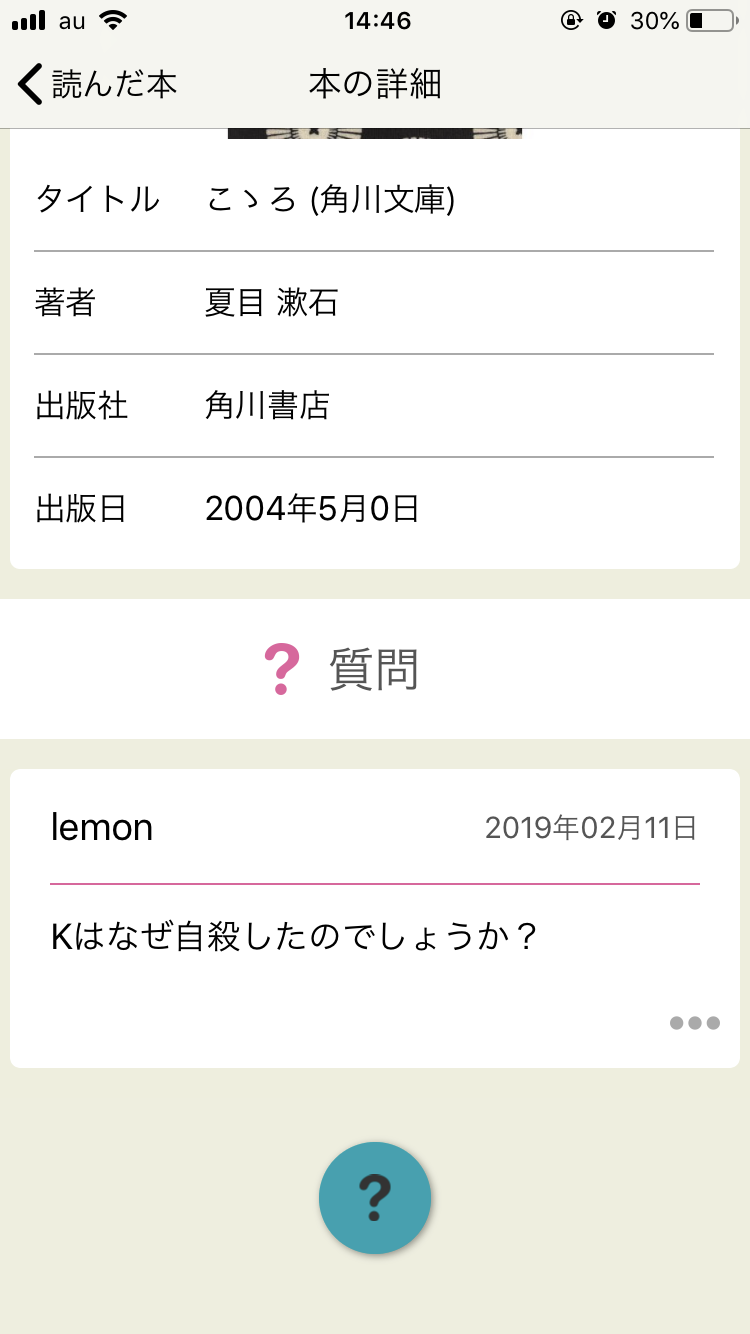Tap the author name 夏目 漱石
The image size is (750, 1334).
pyautogui.click(x=271, y=303)
